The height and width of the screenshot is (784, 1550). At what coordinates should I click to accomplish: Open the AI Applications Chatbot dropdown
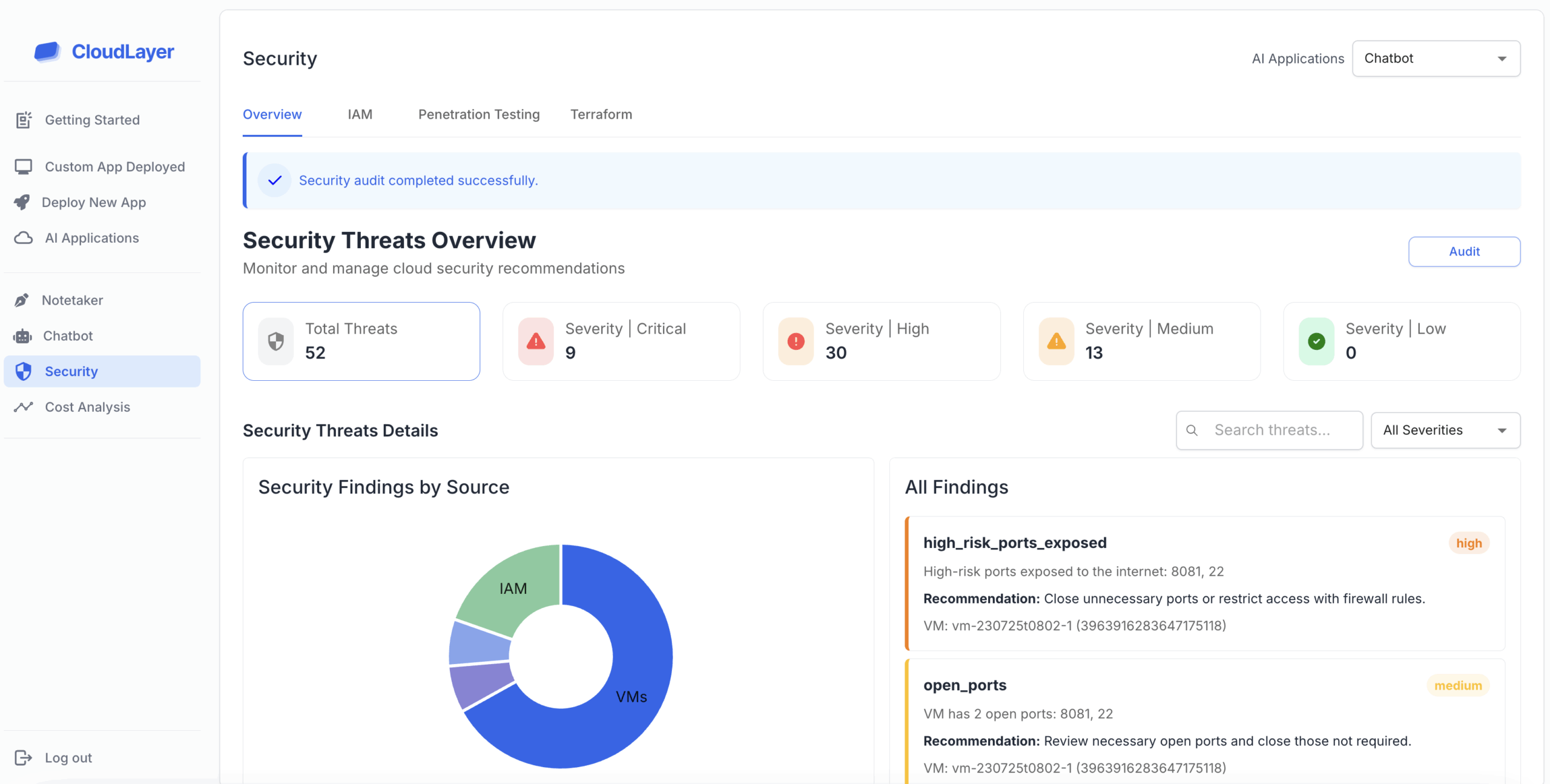(x=1436, y=59)
